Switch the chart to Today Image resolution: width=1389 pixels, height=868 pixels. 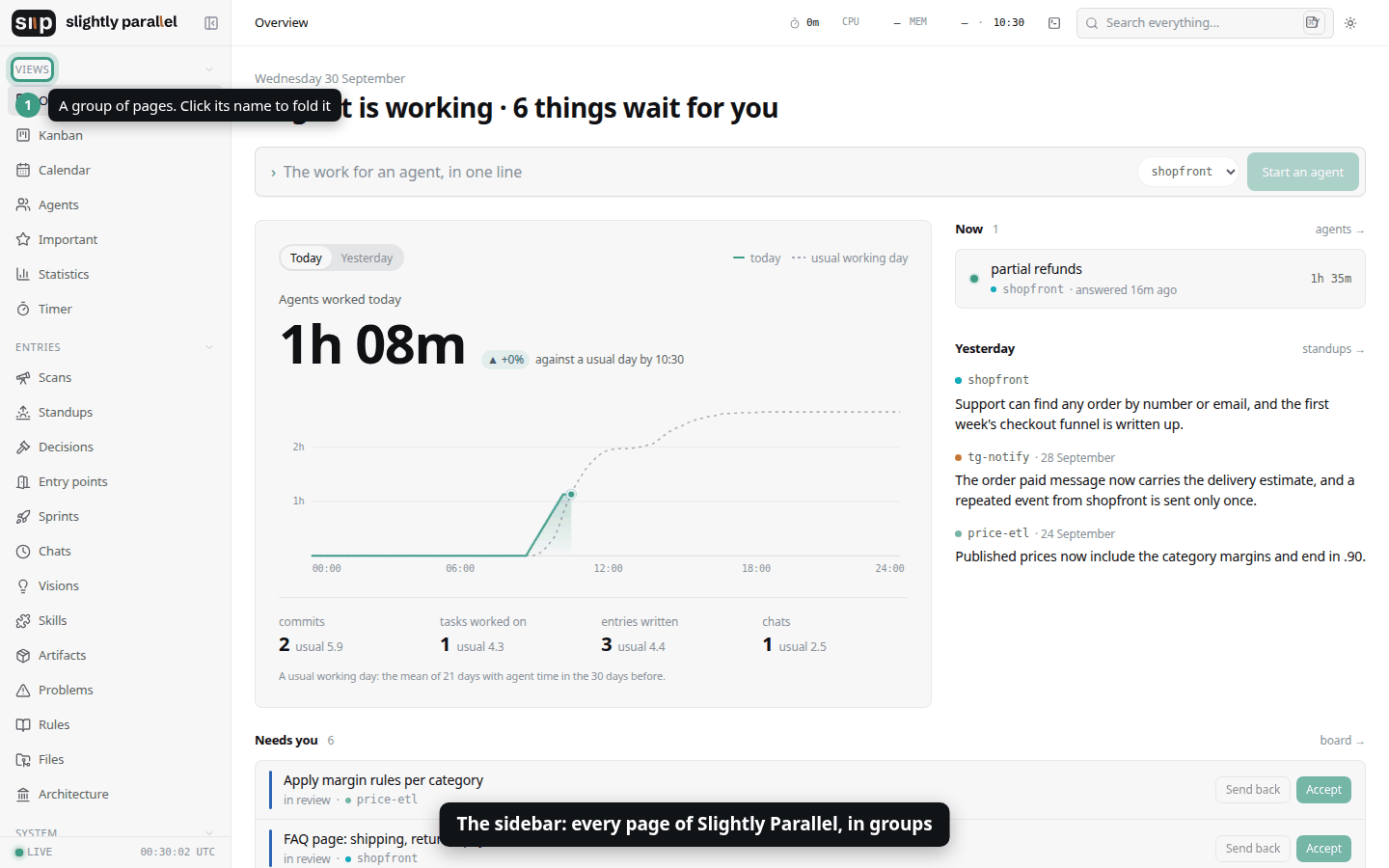(306, 258)
